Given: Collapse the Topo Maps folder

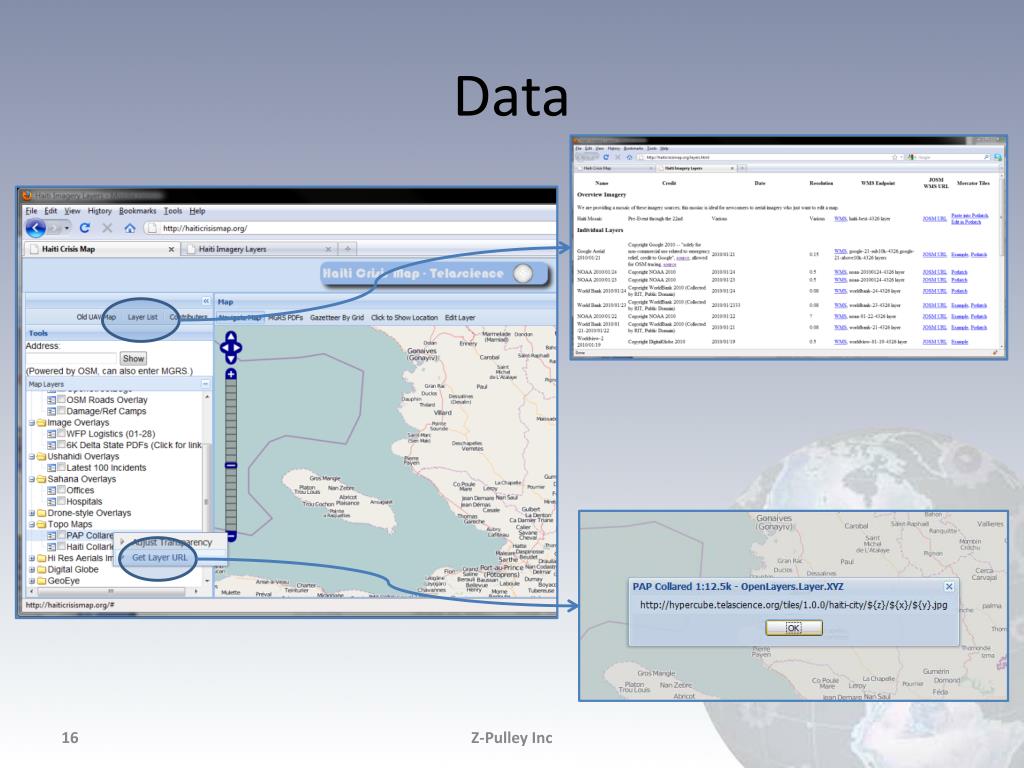Looking at the screenshot, I should coord(31,524).
